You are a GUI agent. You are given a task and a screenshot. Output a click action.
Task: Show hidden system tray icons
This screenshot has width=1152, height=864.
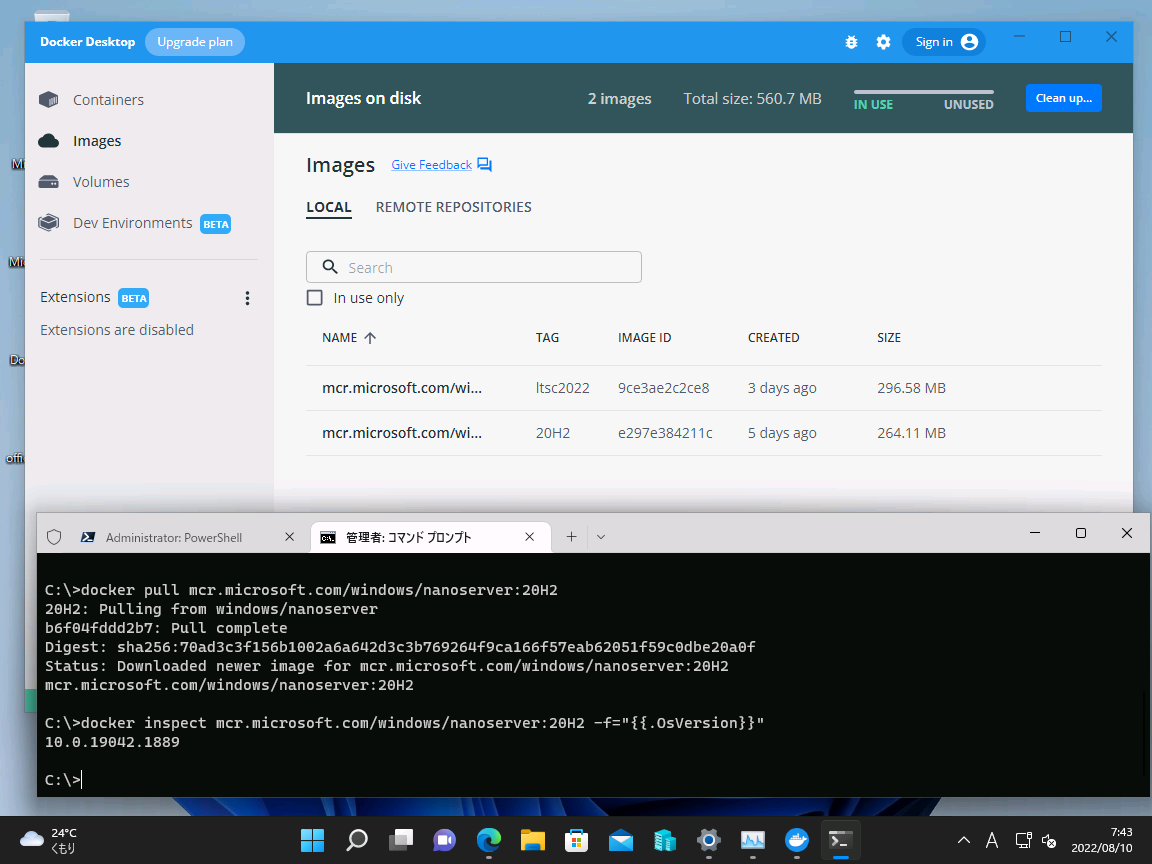pyautogui.click(x=964, y=840)
